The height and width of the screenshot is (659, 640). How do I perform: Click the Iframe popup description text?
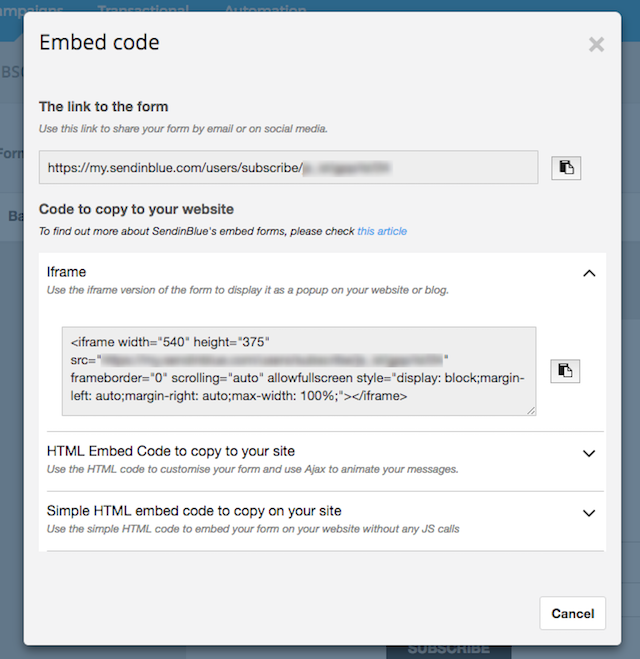pos(248,290)
